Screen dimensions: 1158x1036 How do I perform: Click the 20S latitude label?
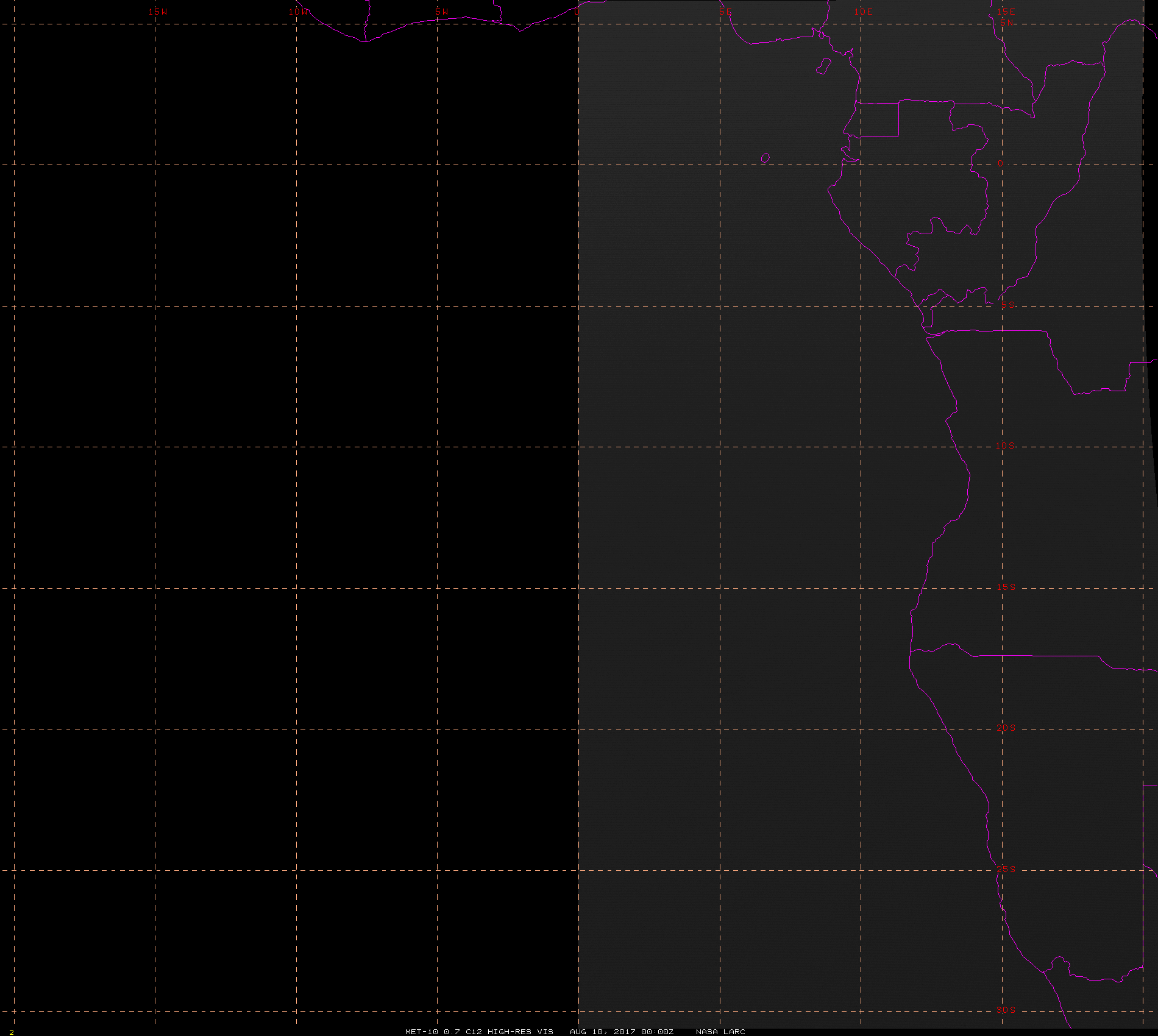coord(1006,728)
